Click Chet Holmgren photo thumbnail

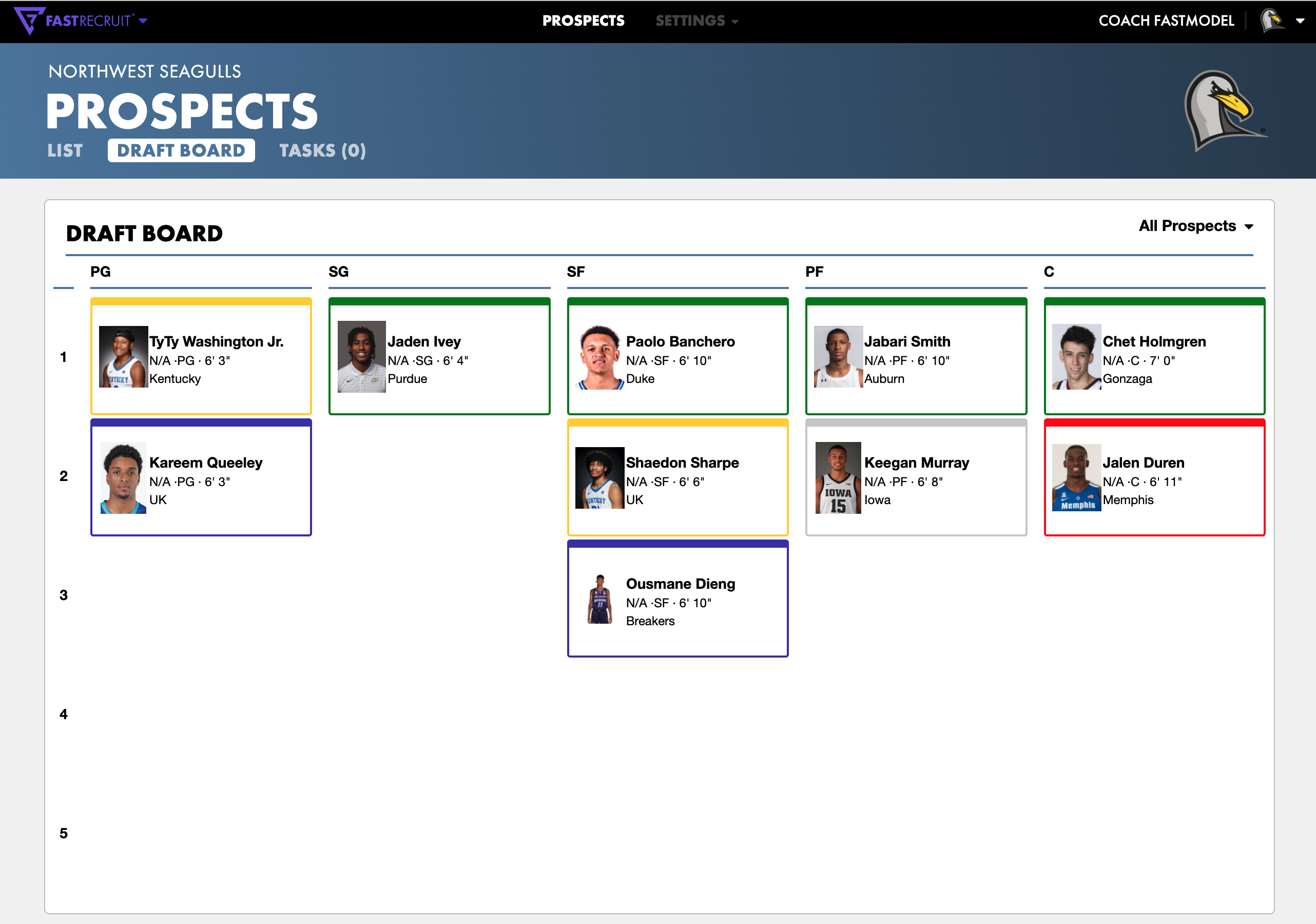1076,357
